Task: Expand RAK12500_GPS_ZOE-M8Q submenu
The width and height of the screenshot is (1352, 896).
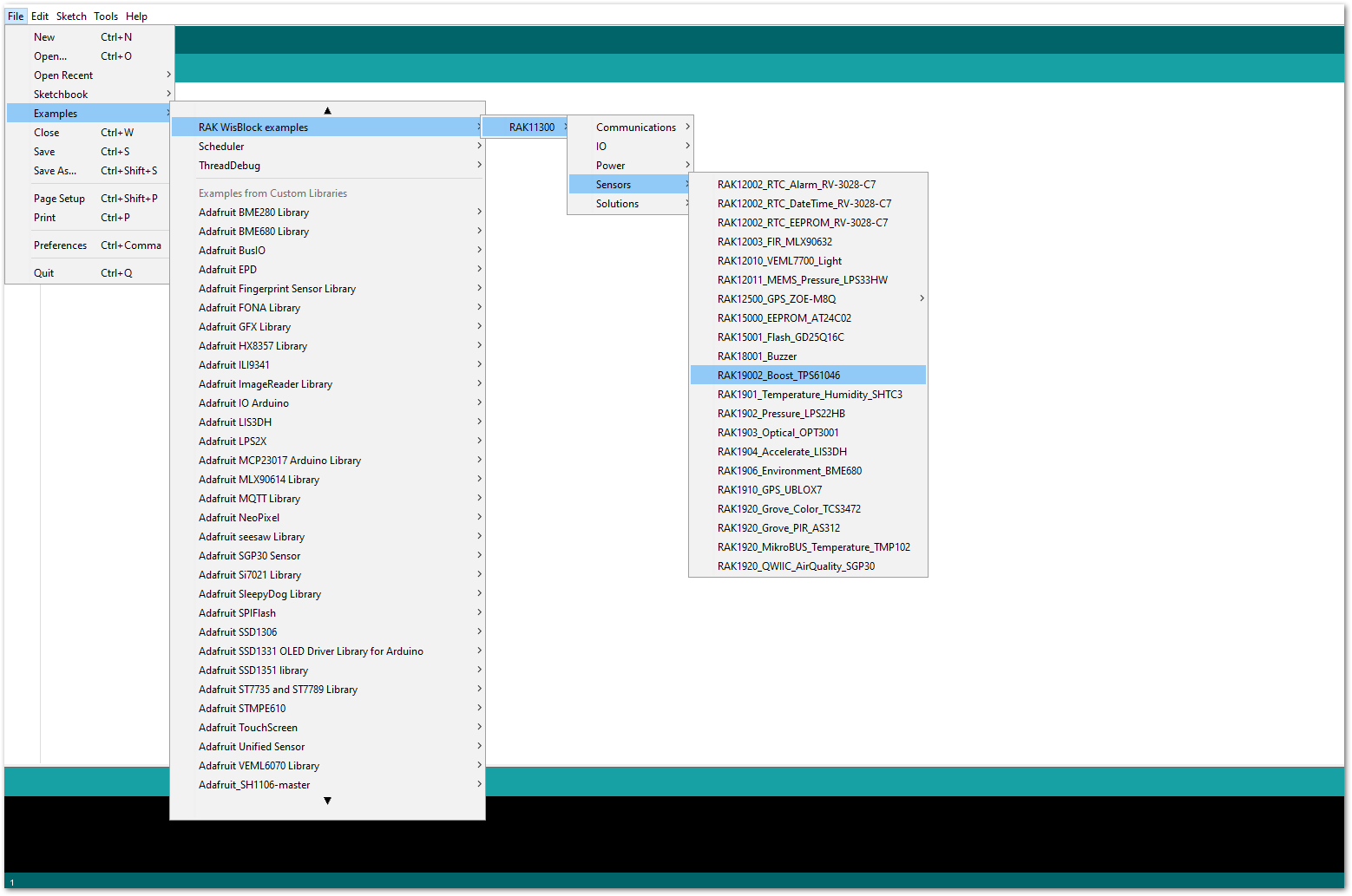Action: 808,299
